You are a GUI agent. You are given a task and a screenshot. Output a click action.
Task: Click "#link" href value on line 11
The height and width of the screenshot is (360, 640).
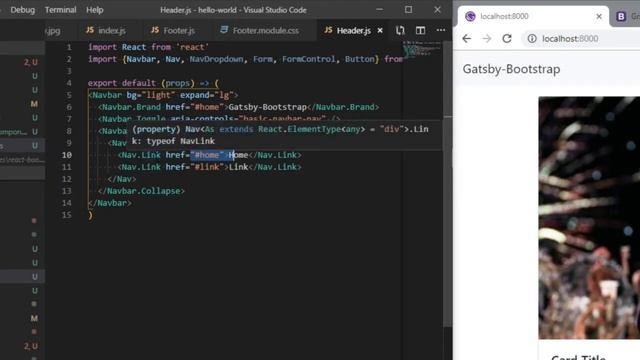207,167
